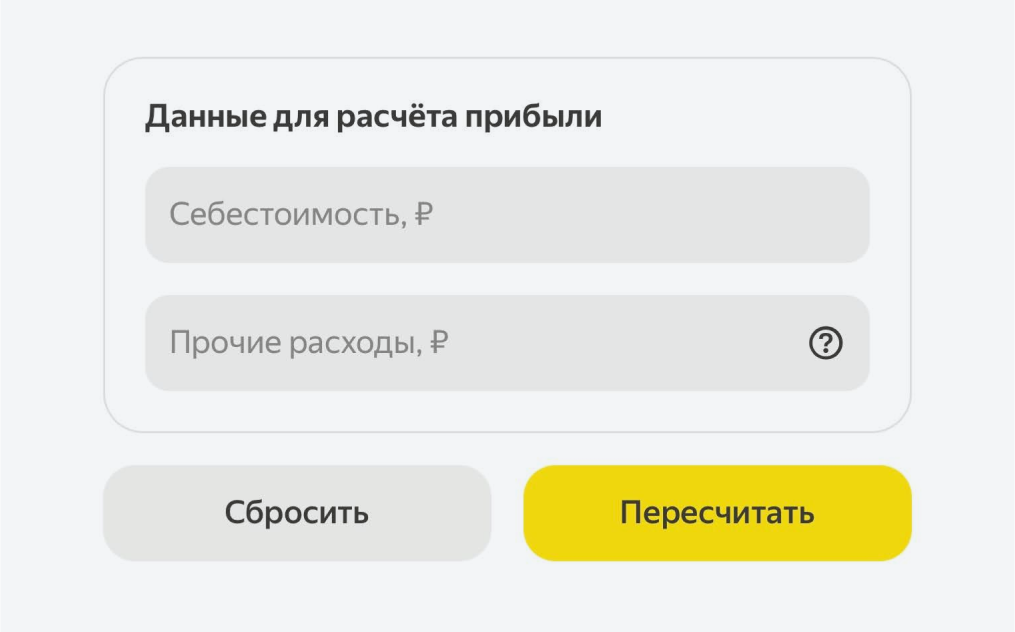The image size is (1015, 632).
Task: Recalculate profit with the Пересчитать button
Action: 717,513
